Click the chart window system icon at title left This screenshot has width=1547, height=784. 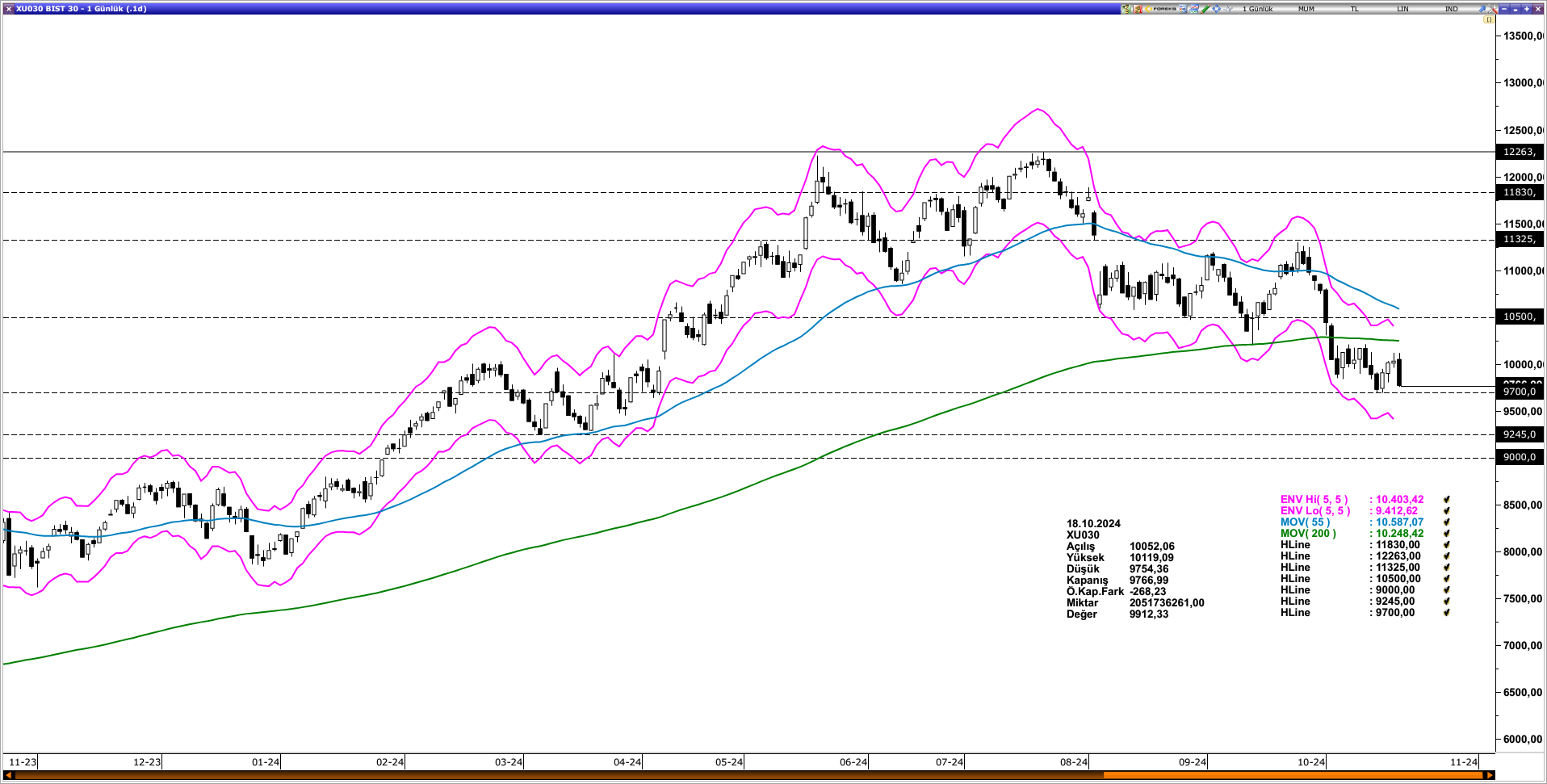pos(8,9)
